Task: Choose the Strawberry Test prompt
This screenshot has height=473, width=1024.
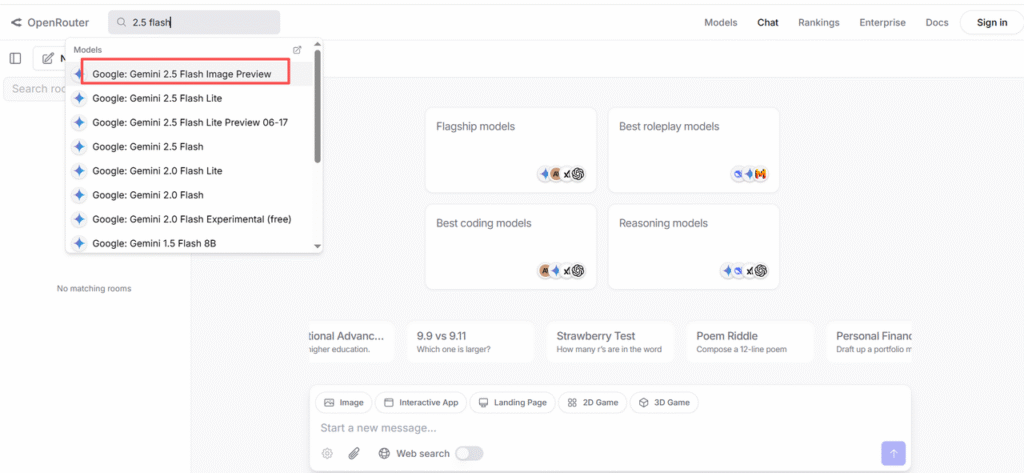Action: click(x=610, y=342)
